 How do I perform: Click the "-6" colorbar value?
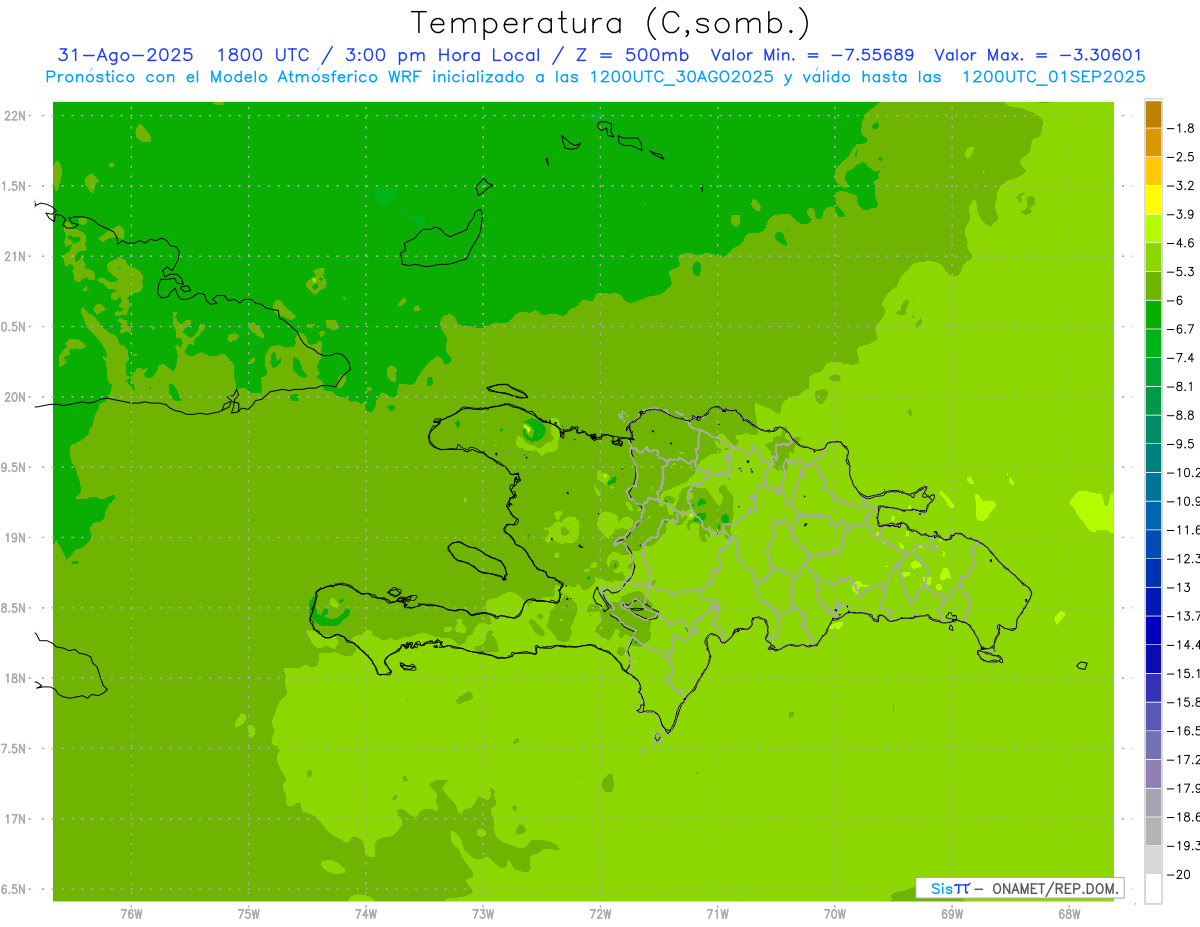[1176, 300]
